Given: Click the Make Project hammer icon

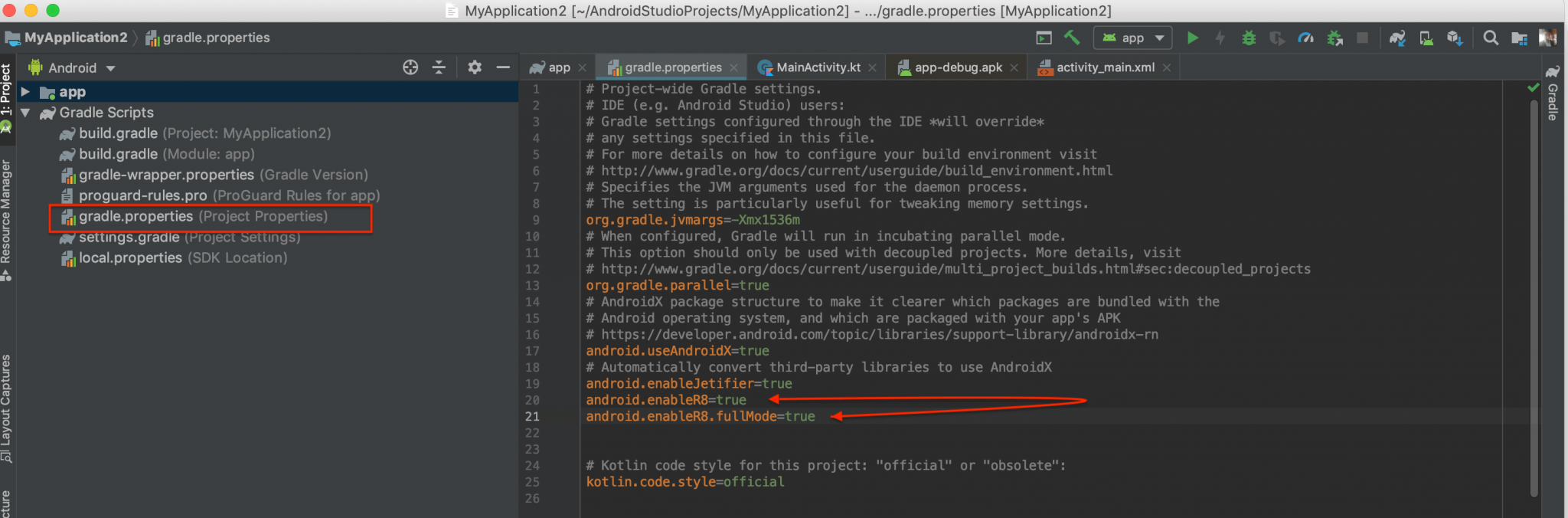Looking at the screenshot, I should point(1072,37).
